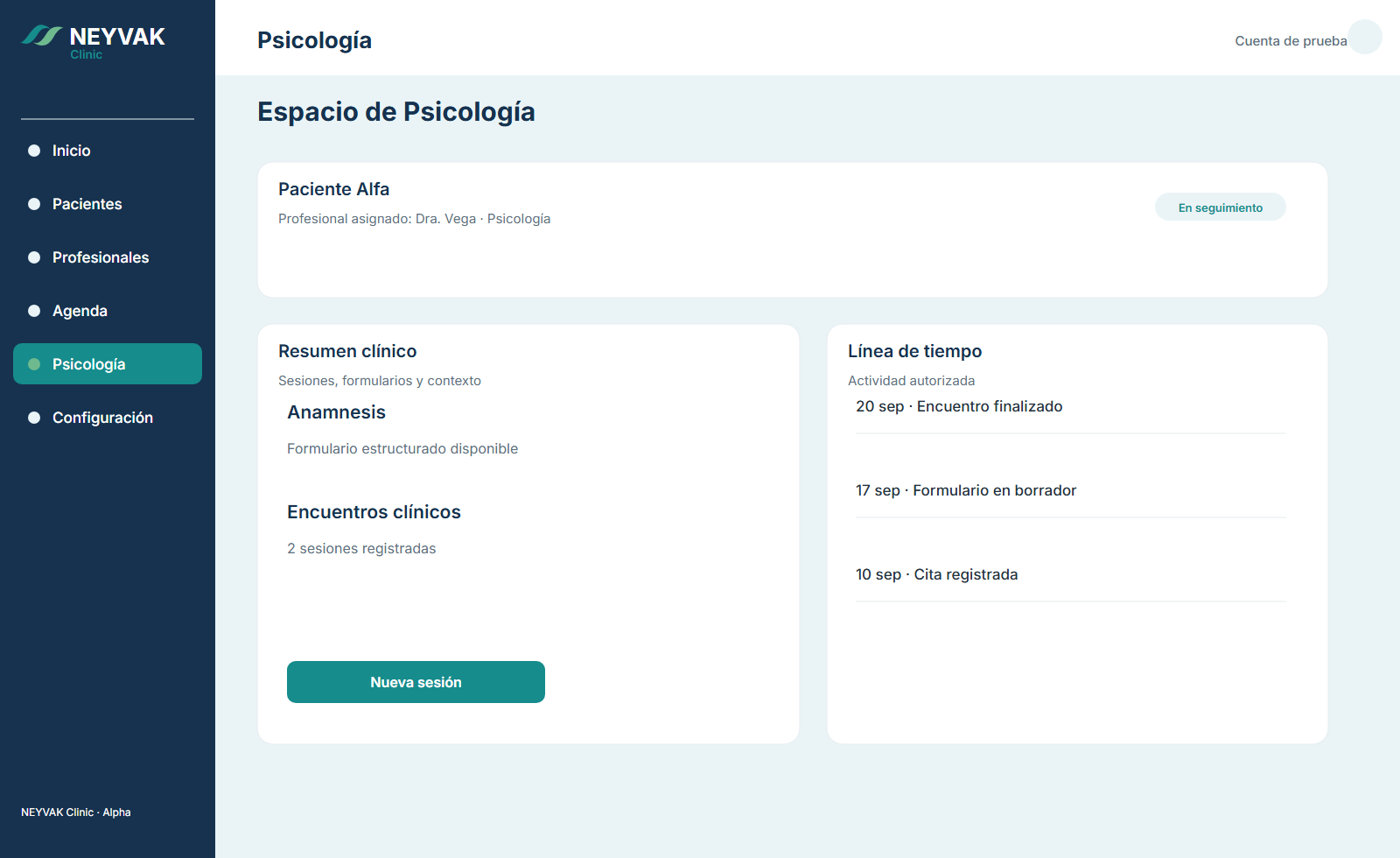Screen dimensions: 1400x858
Task: Open Configuración settings page
Action: [108, 418]
